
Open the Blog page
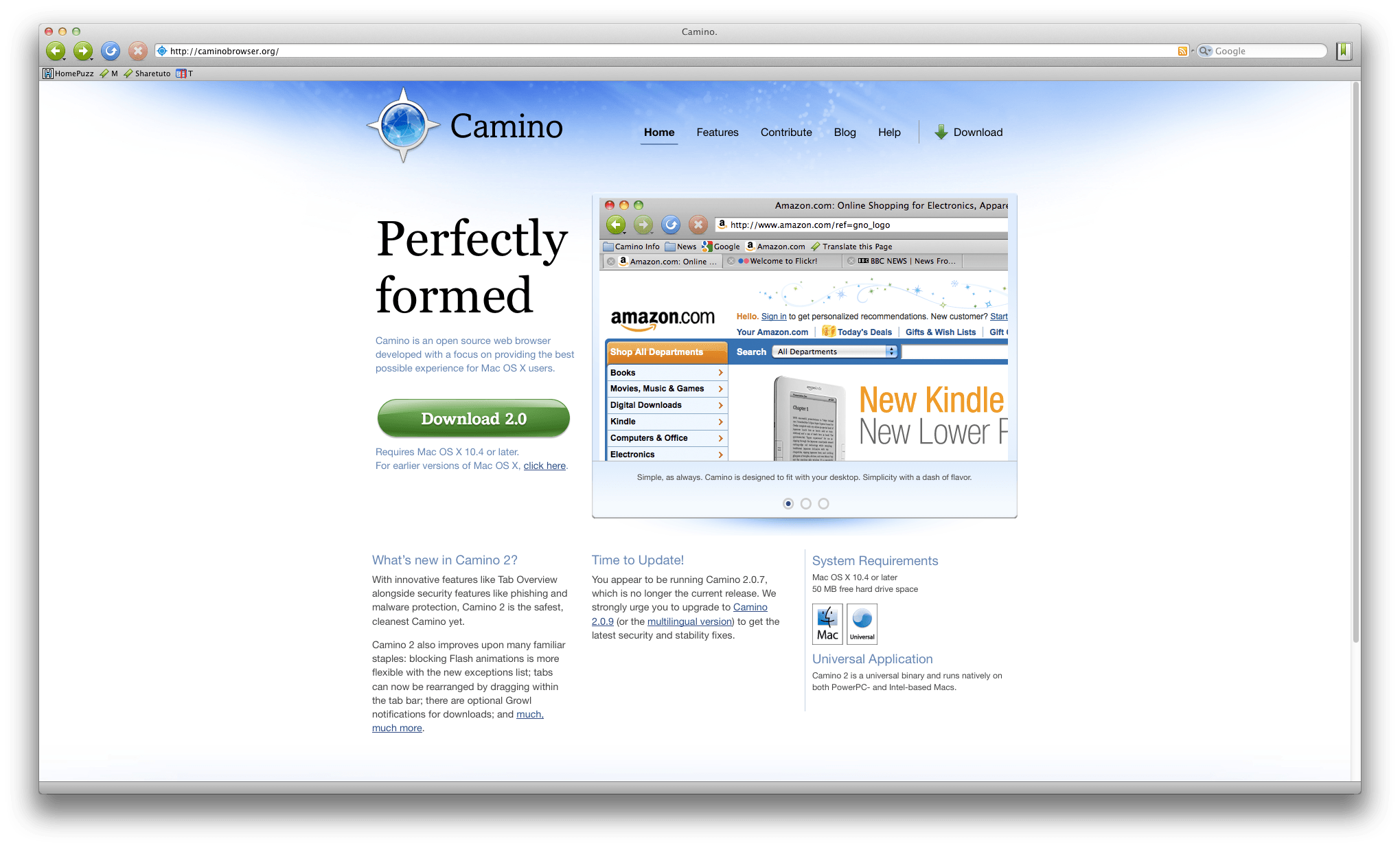point(845,133)
